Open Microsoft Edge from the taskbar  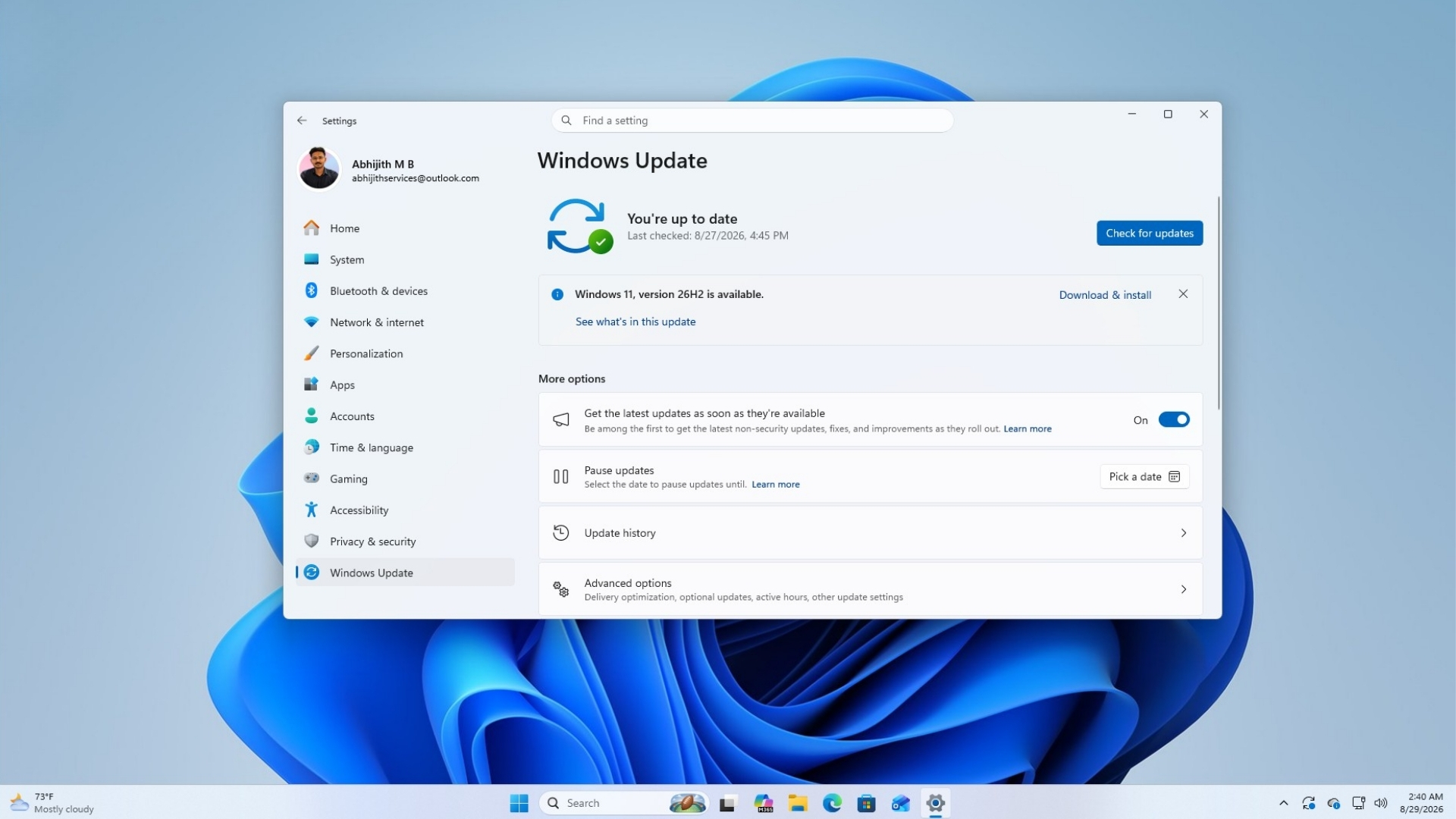(x=832, y=803)
